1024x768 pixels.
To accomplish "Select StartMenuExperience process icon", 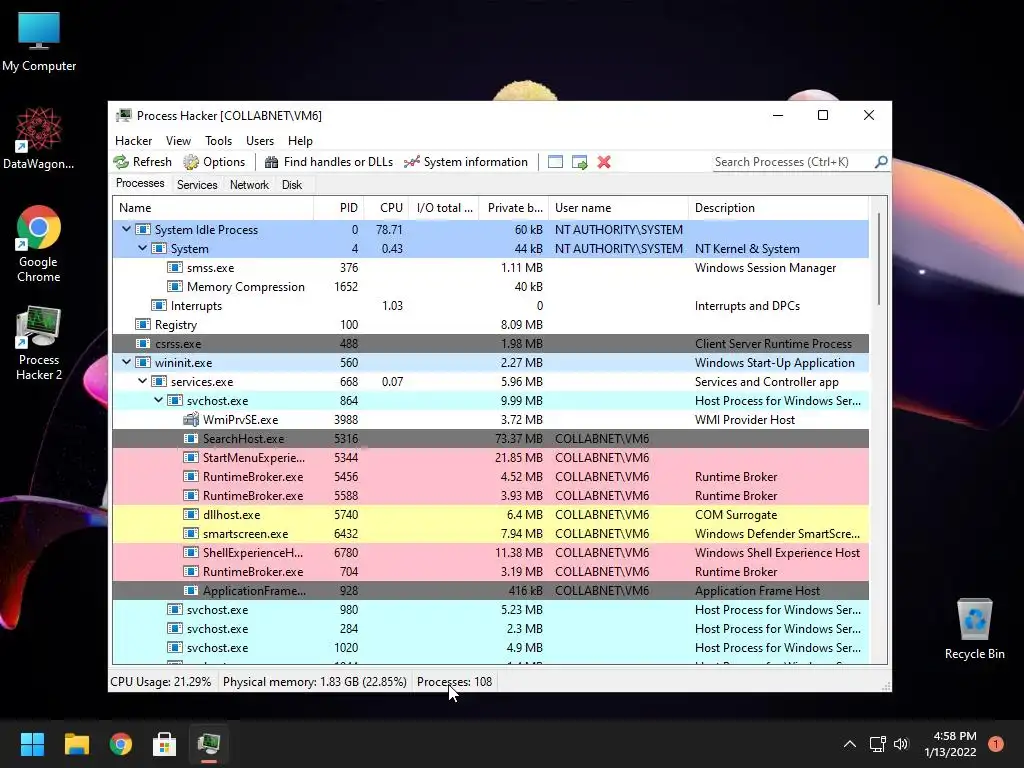I will (191, 457).
